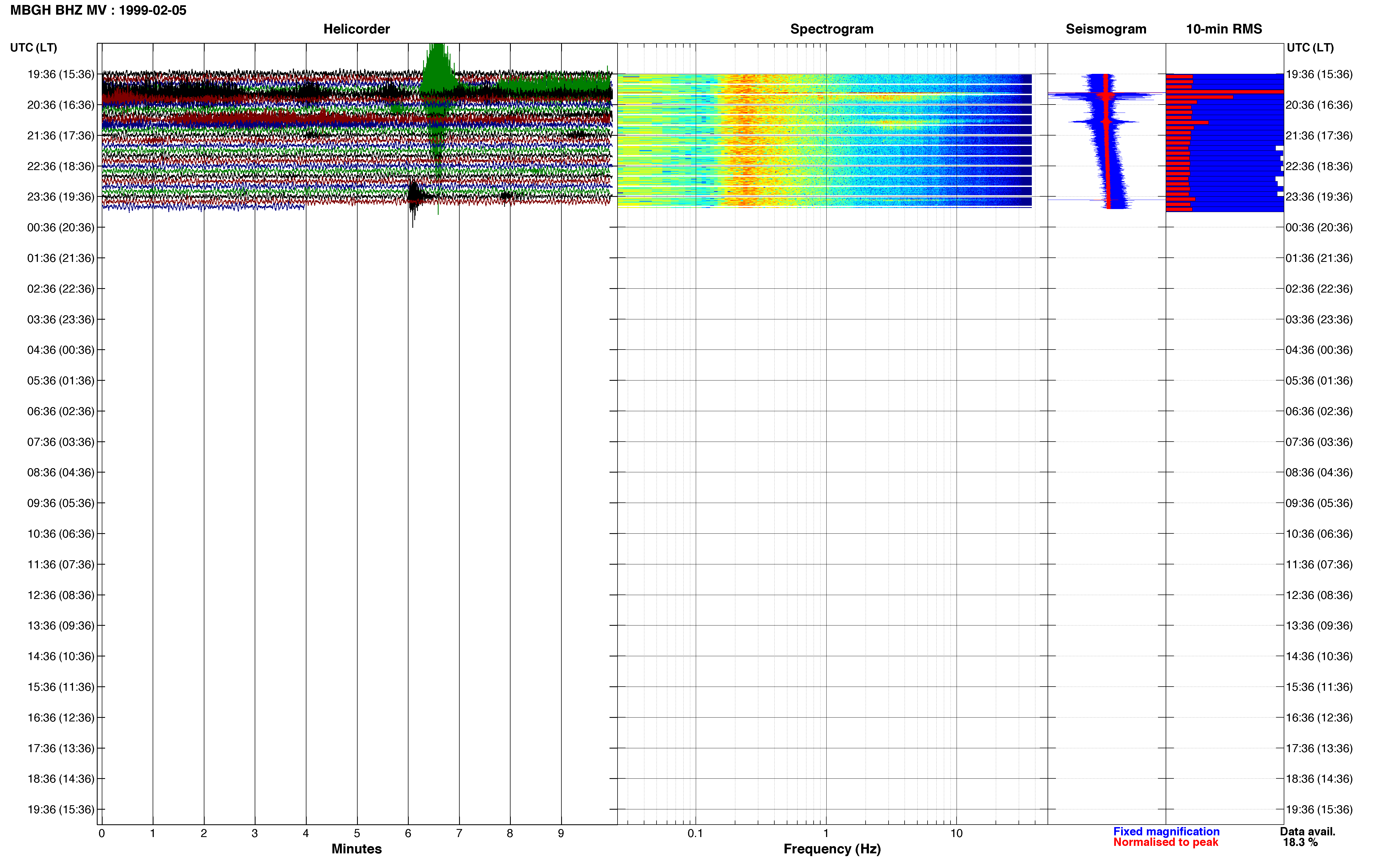
Task: Select the 'Helicorder' panel heading
Action: pyautogui.click(x=356, y=29)
